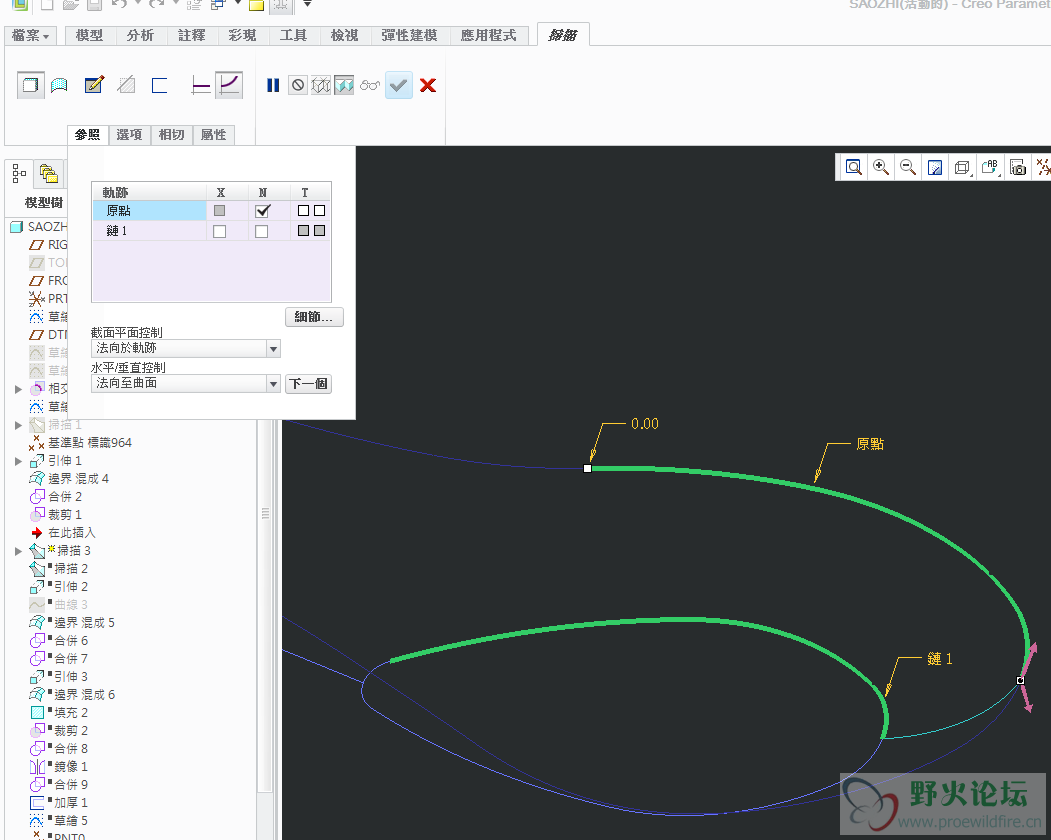Image resolution: width=1051 pixels, height=840 pixels.
Task: Switch to the 分析 ribbon tab
Action: pyautogui.click(x=140, y=36)
